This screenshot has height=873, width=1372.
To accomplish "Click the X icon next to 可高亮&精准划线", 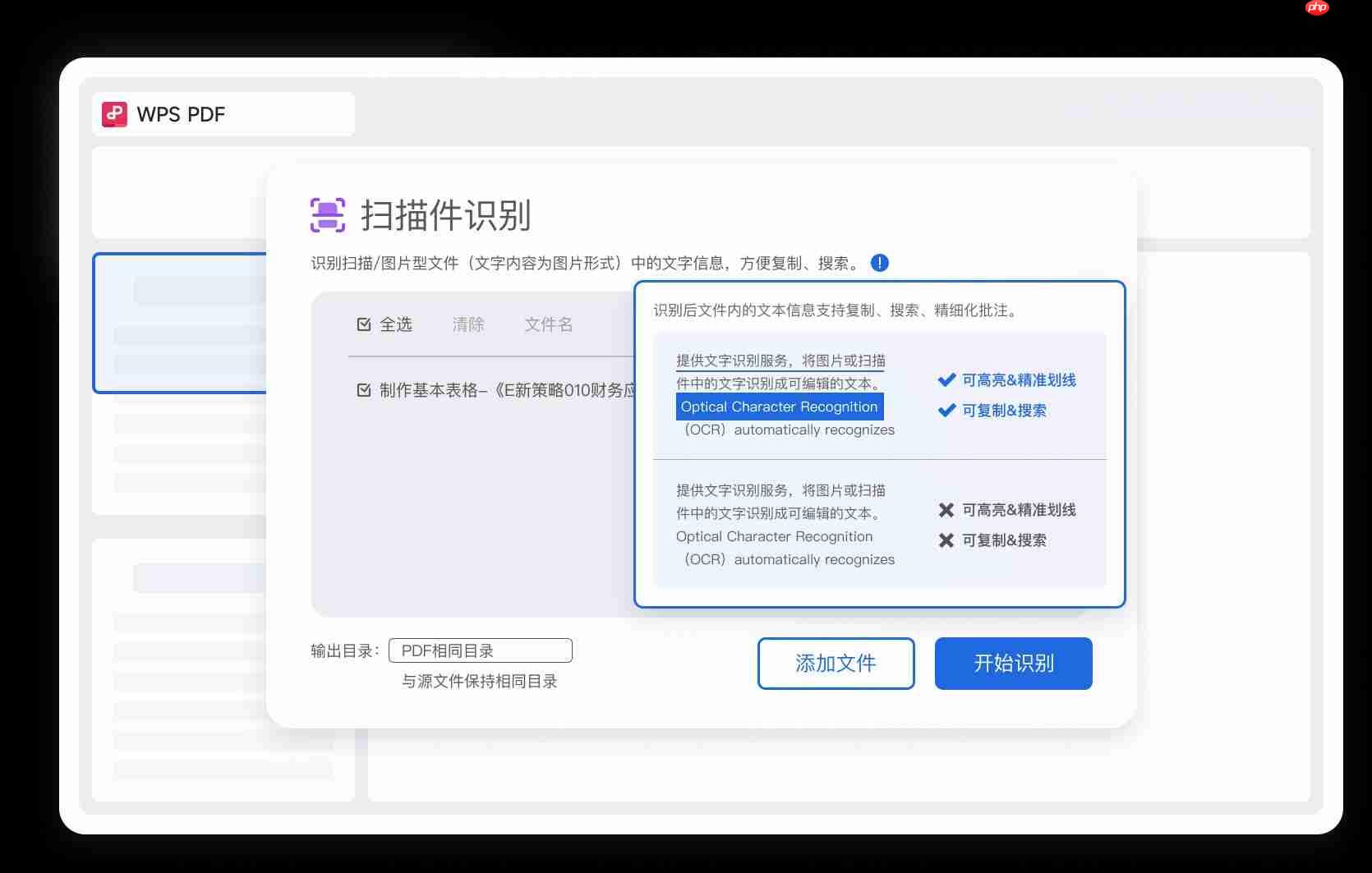I will pos(946,509).
